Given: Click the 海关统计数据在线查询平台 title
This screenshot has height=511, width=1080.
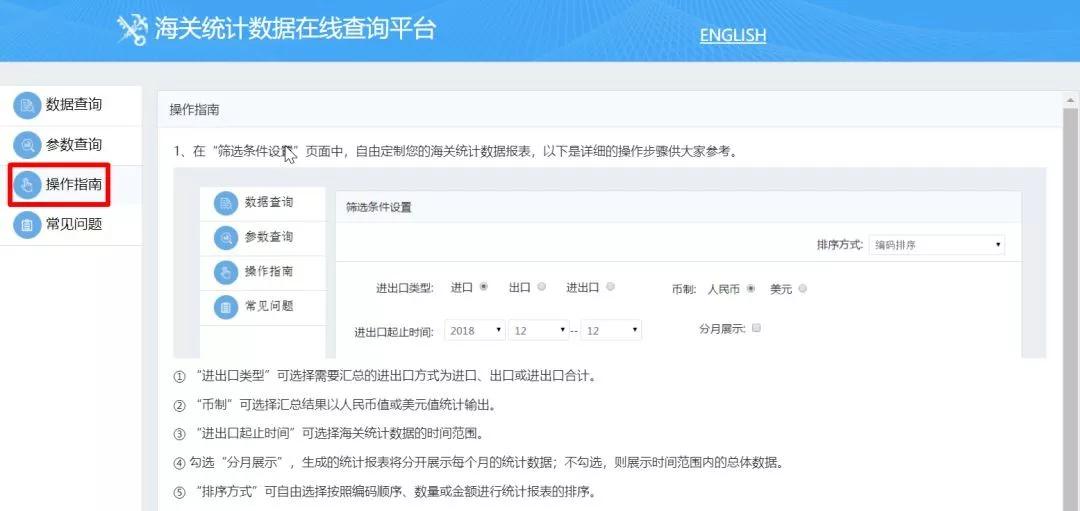Looking at the screenshot, I should pos(295,30).
